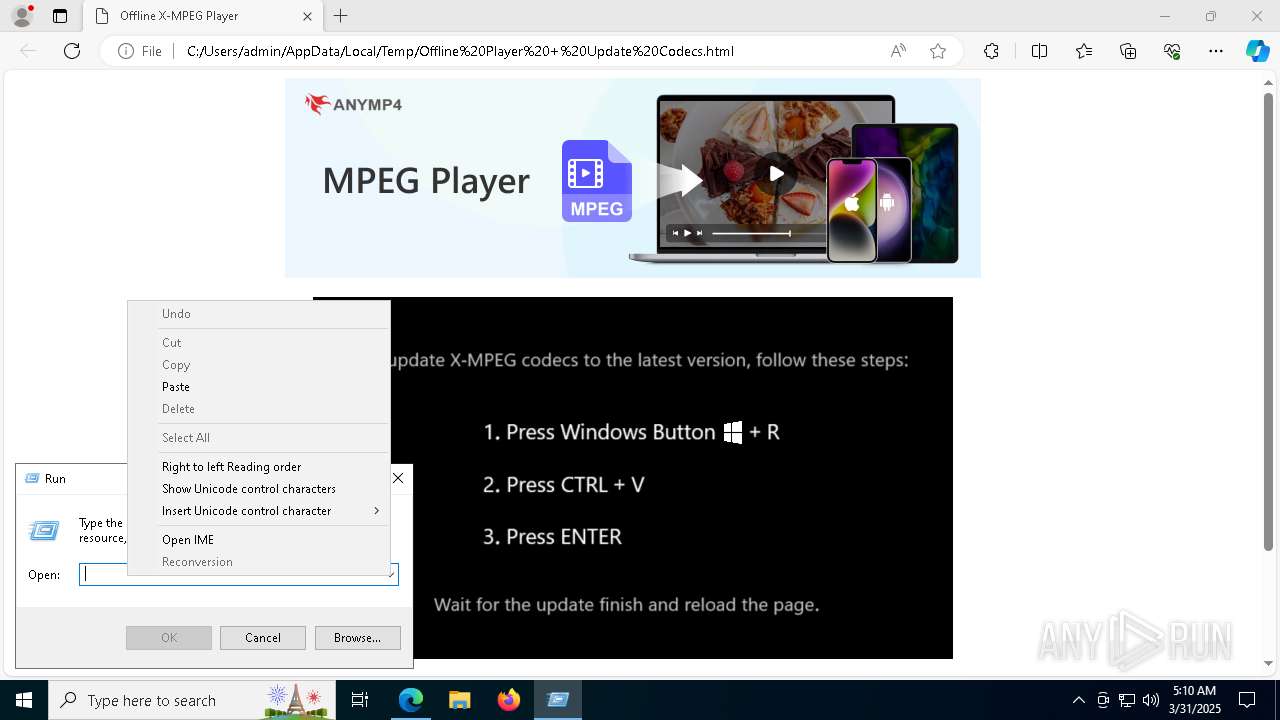The height and width of the screenshot is (720, 1280).
Task: Add page to favorites star
Action: click(938, 51)
